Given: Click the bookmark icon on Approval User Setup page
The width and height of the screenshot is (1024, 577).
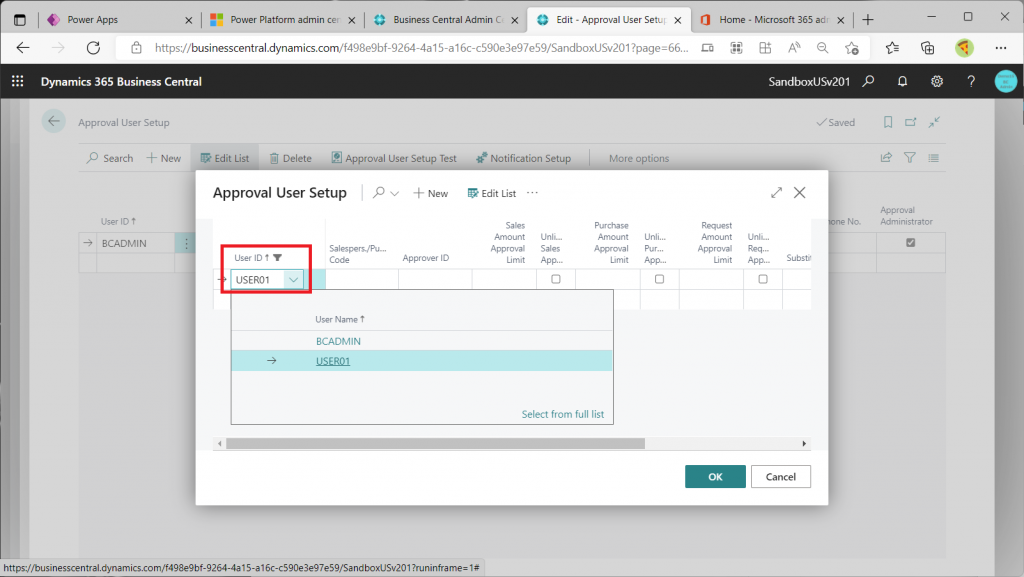Looking at the screenshot, I should 888,122.
